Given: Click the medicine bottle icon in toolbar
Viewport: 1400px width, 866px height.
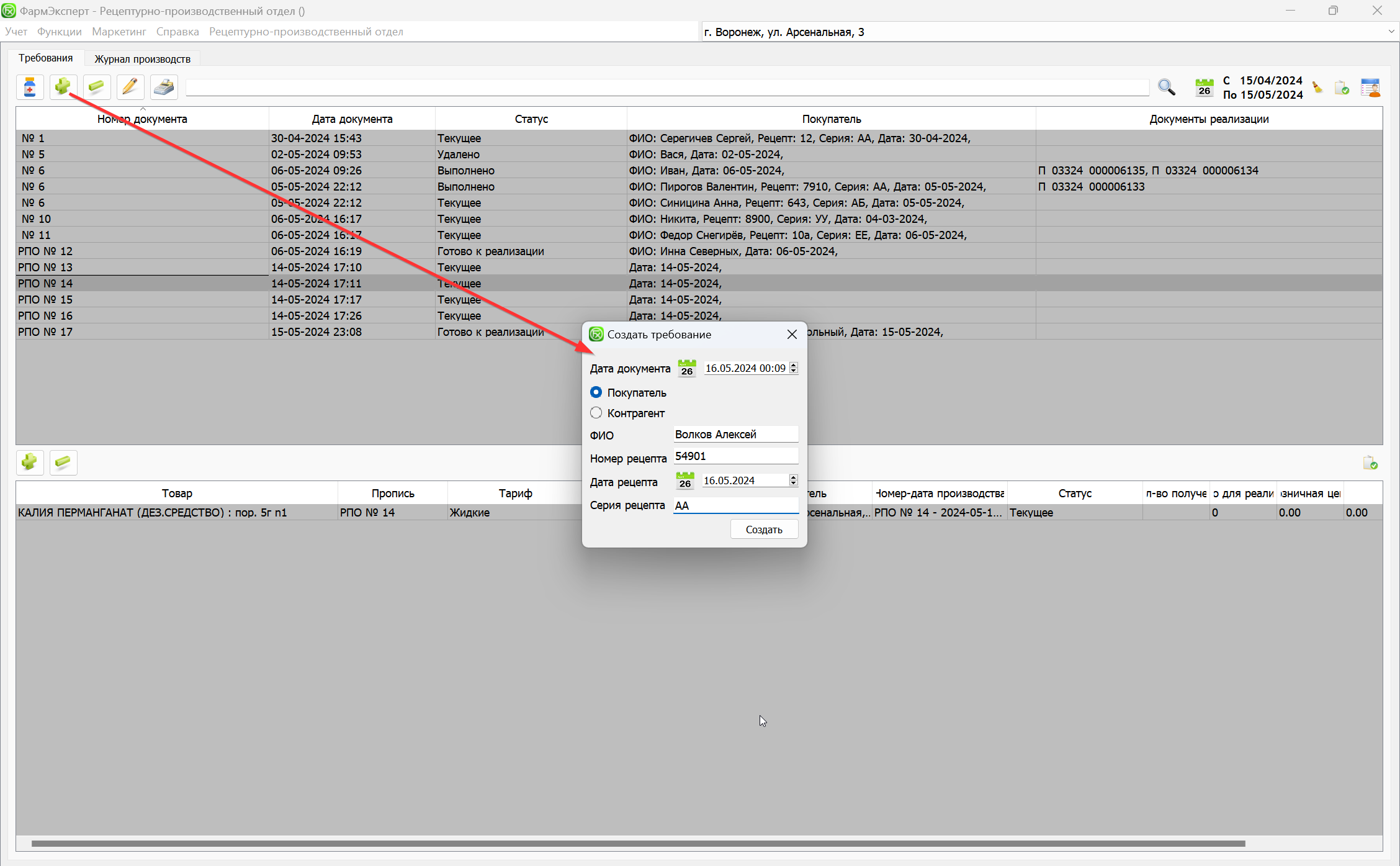Looking at the screenshot, I should click(x=30, y=88).
